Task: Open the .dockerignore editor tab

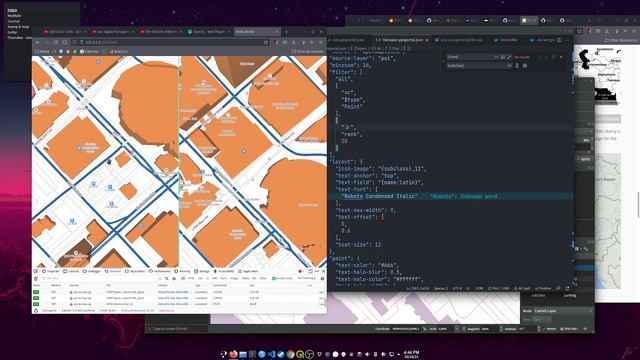Action: click(x=543, y=40)
